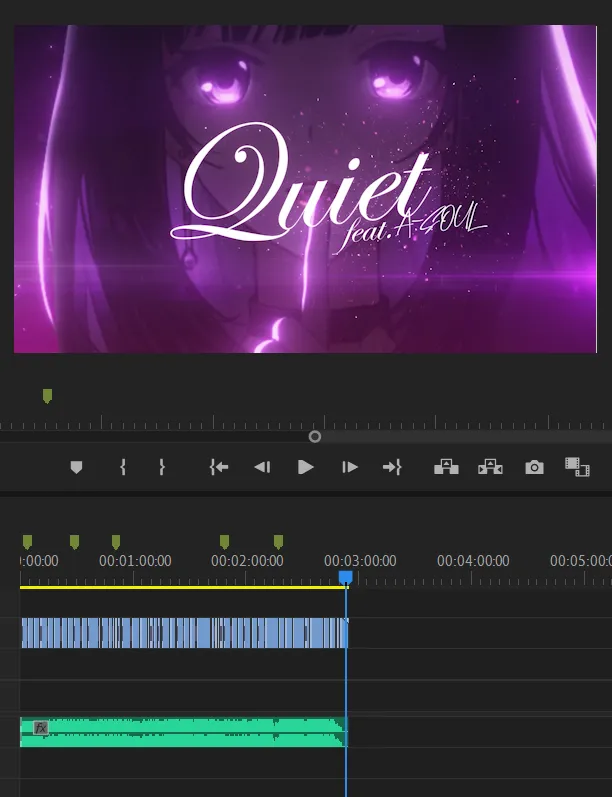
Task: Set Mark In point
Action: (123, 467)
